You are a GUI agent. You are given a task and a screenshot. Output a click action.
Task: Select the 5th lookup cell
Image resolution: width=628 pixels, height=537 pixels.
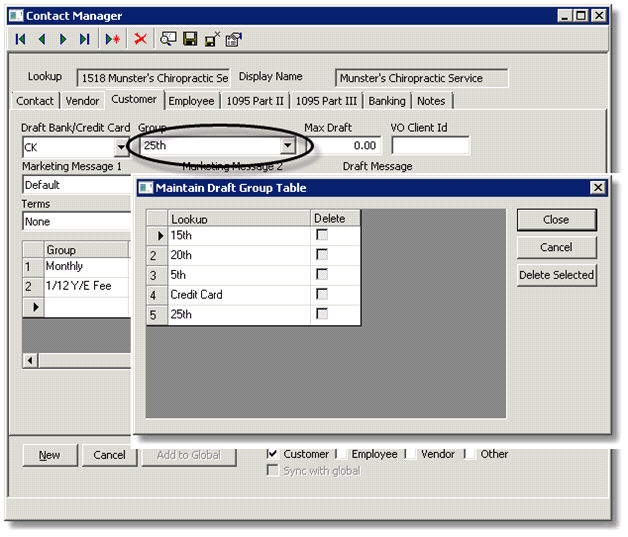click(x=239, y=275)
